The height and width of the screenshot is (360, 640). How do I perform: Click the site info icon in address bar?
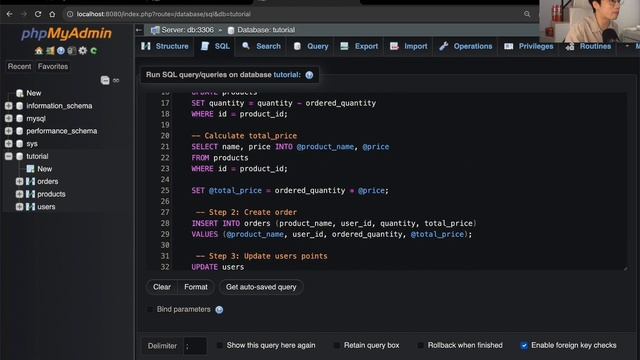click(70, 14)
